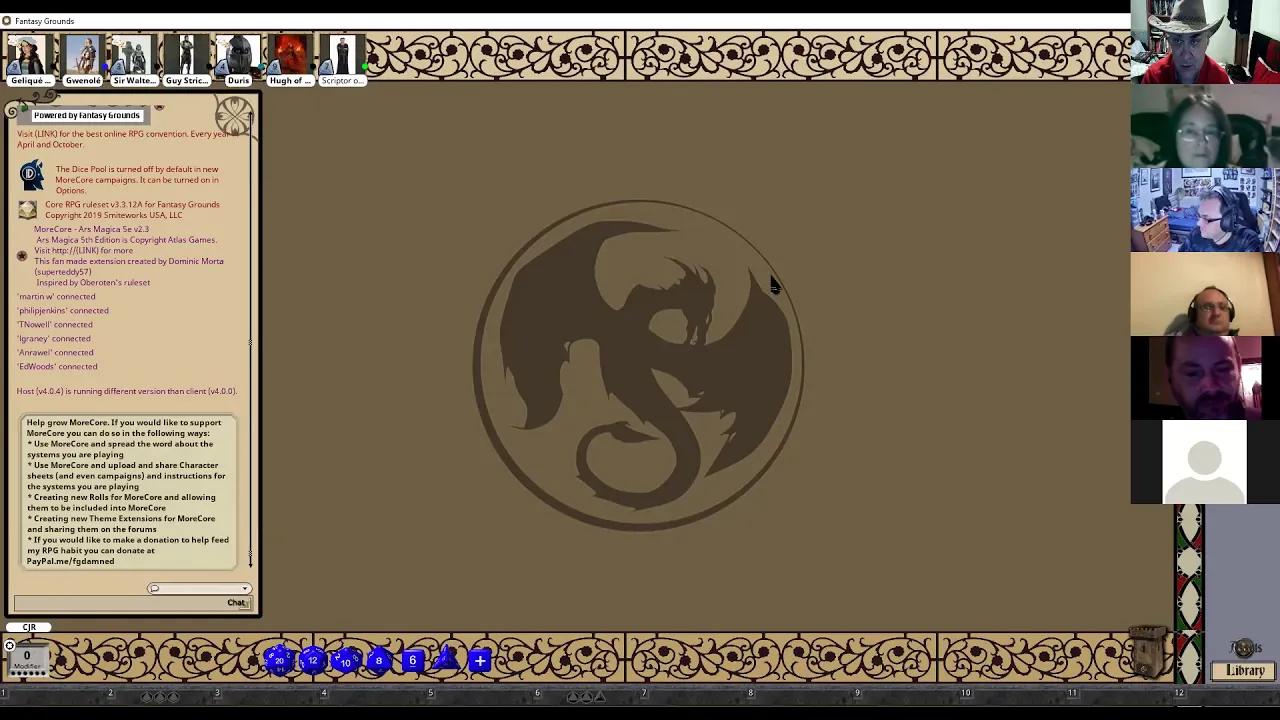Click the Duris name label
Image resolution: width=1280 pixels, height=720 pixels.
pos(238,80)
